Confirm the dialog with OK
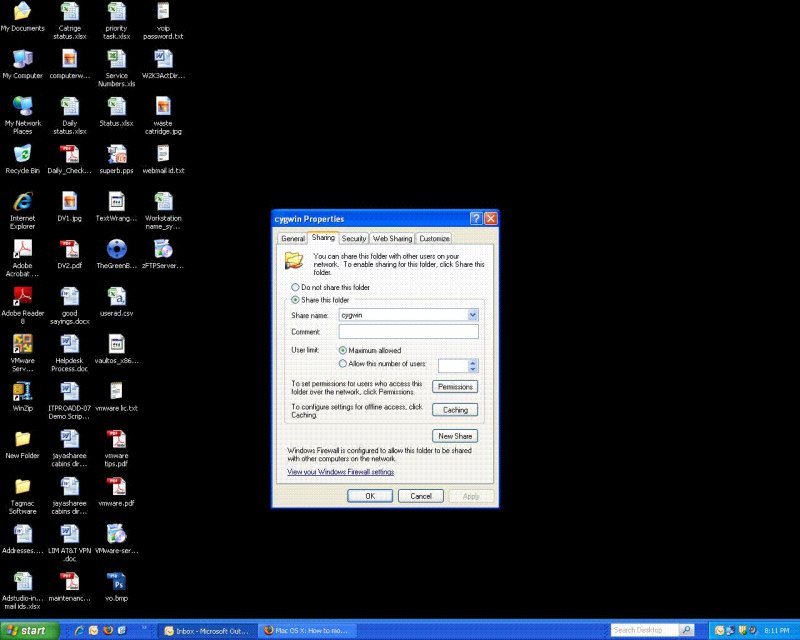The height and width of the screenshot is (640, 800). tap(370, 496)
